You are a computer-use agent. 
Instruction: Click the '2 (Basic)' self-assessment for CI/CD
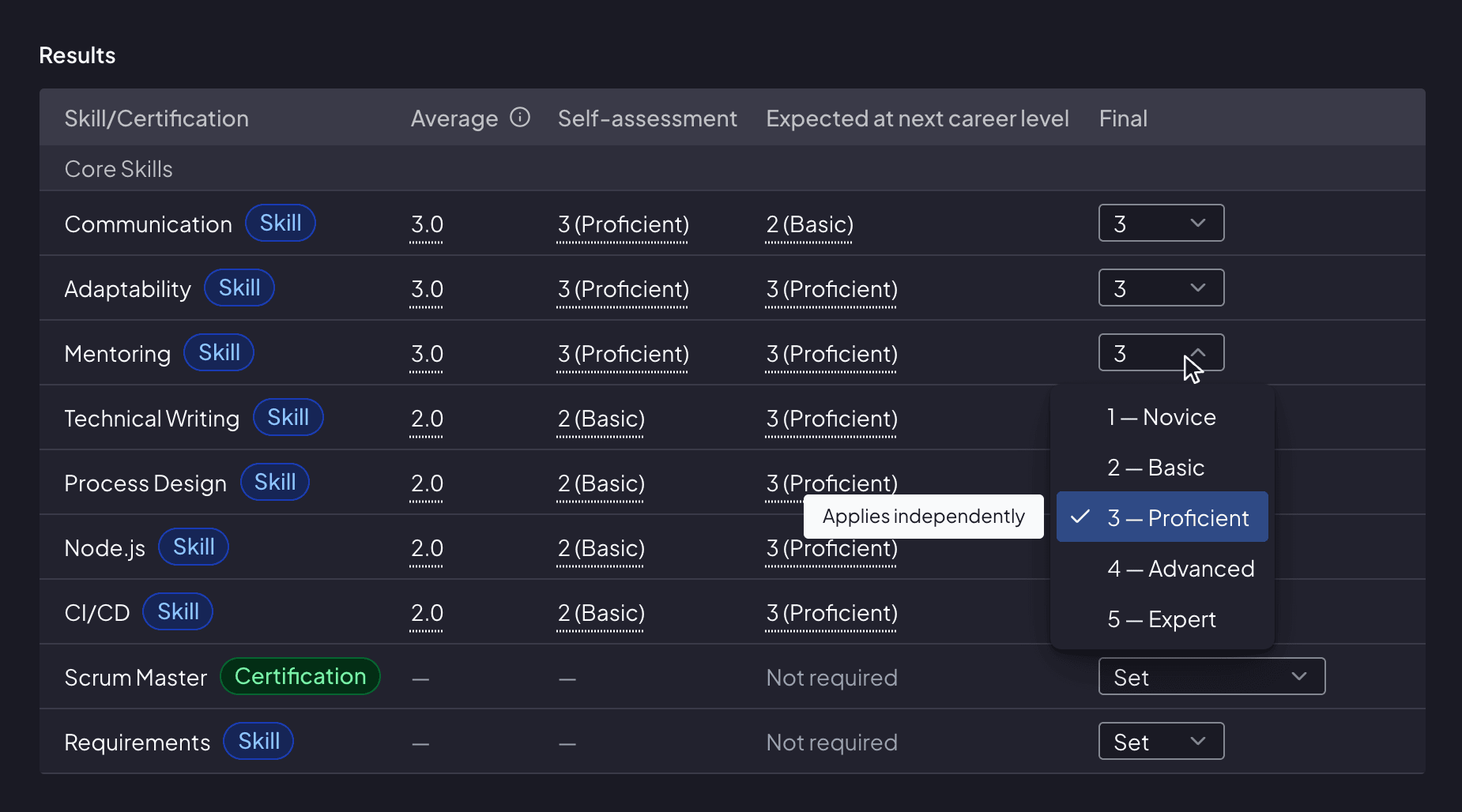[x=601, y=614]
